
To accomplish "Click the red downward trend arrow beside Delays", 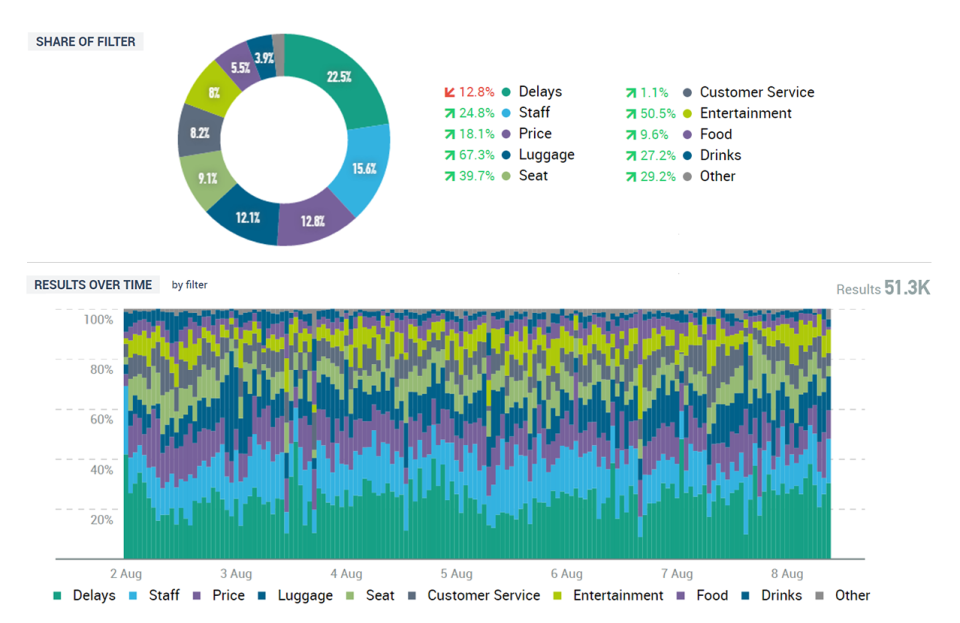I will [451, 91].
